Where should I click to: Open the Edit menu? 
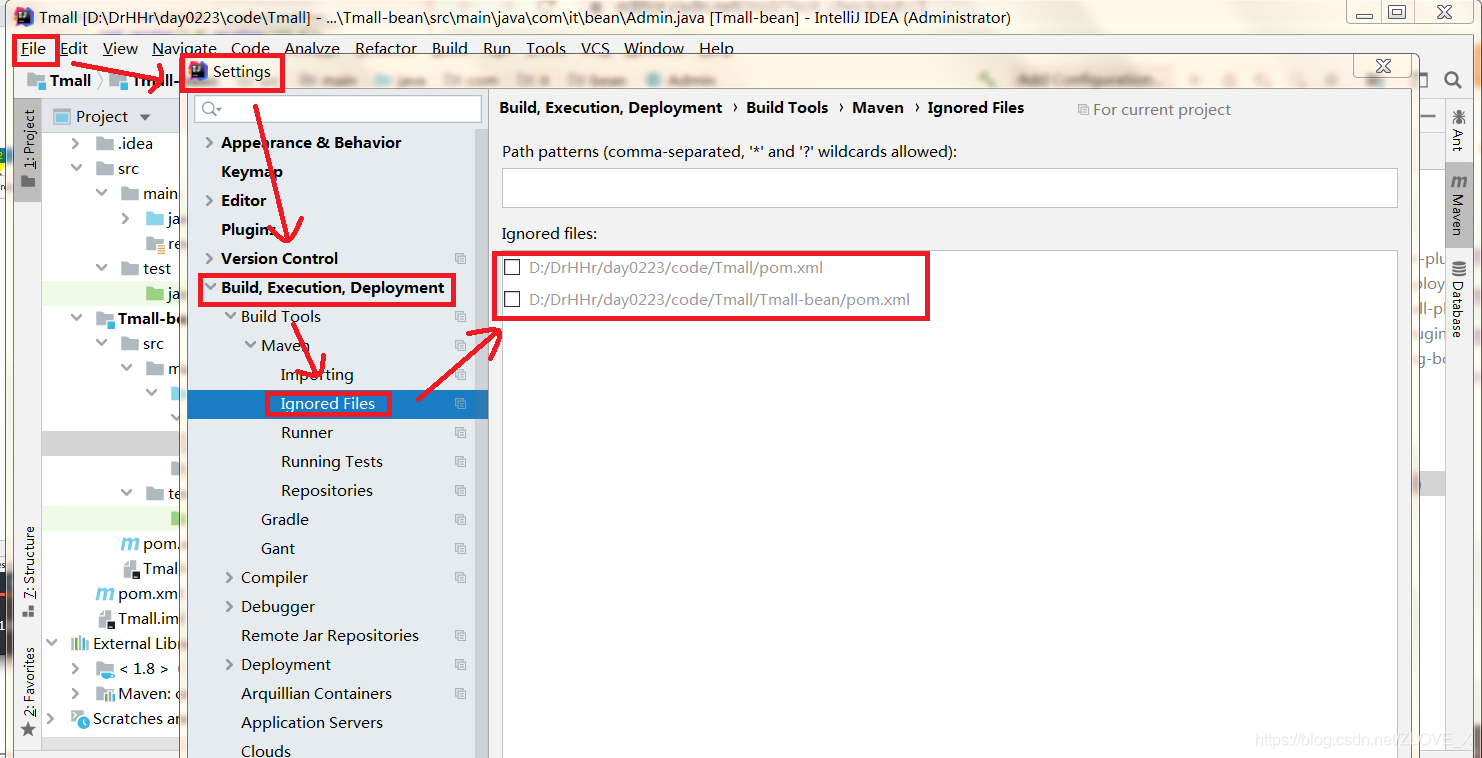tap(73, 48)
